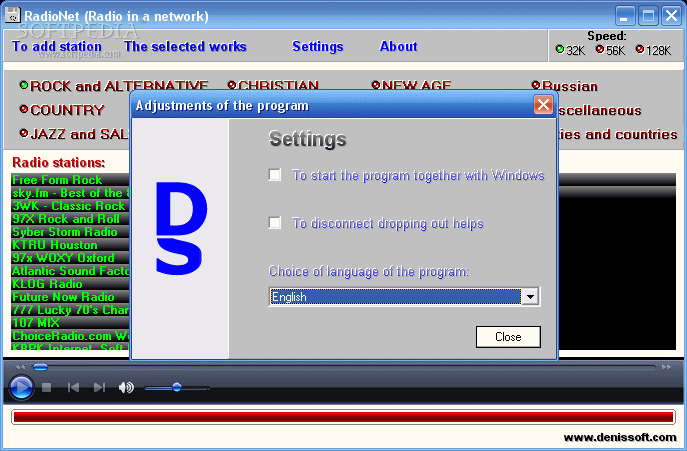Skip to the next track

99,387
